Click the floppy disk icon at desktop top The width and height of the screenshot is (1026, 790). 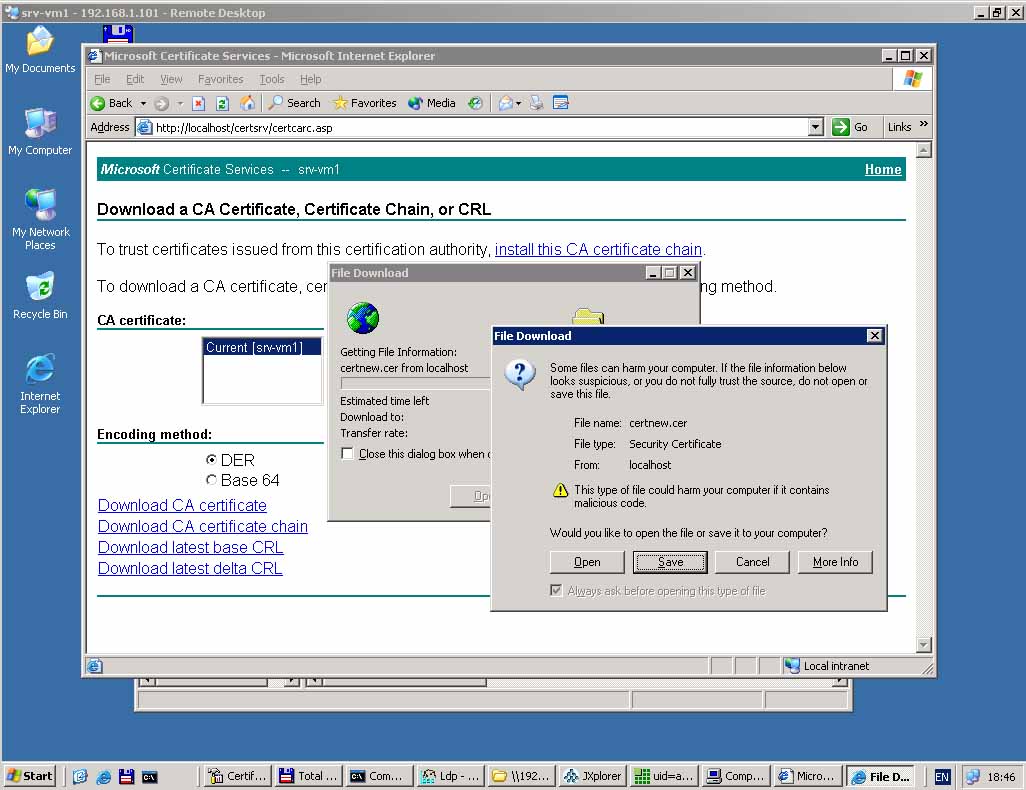pos(118,33)
